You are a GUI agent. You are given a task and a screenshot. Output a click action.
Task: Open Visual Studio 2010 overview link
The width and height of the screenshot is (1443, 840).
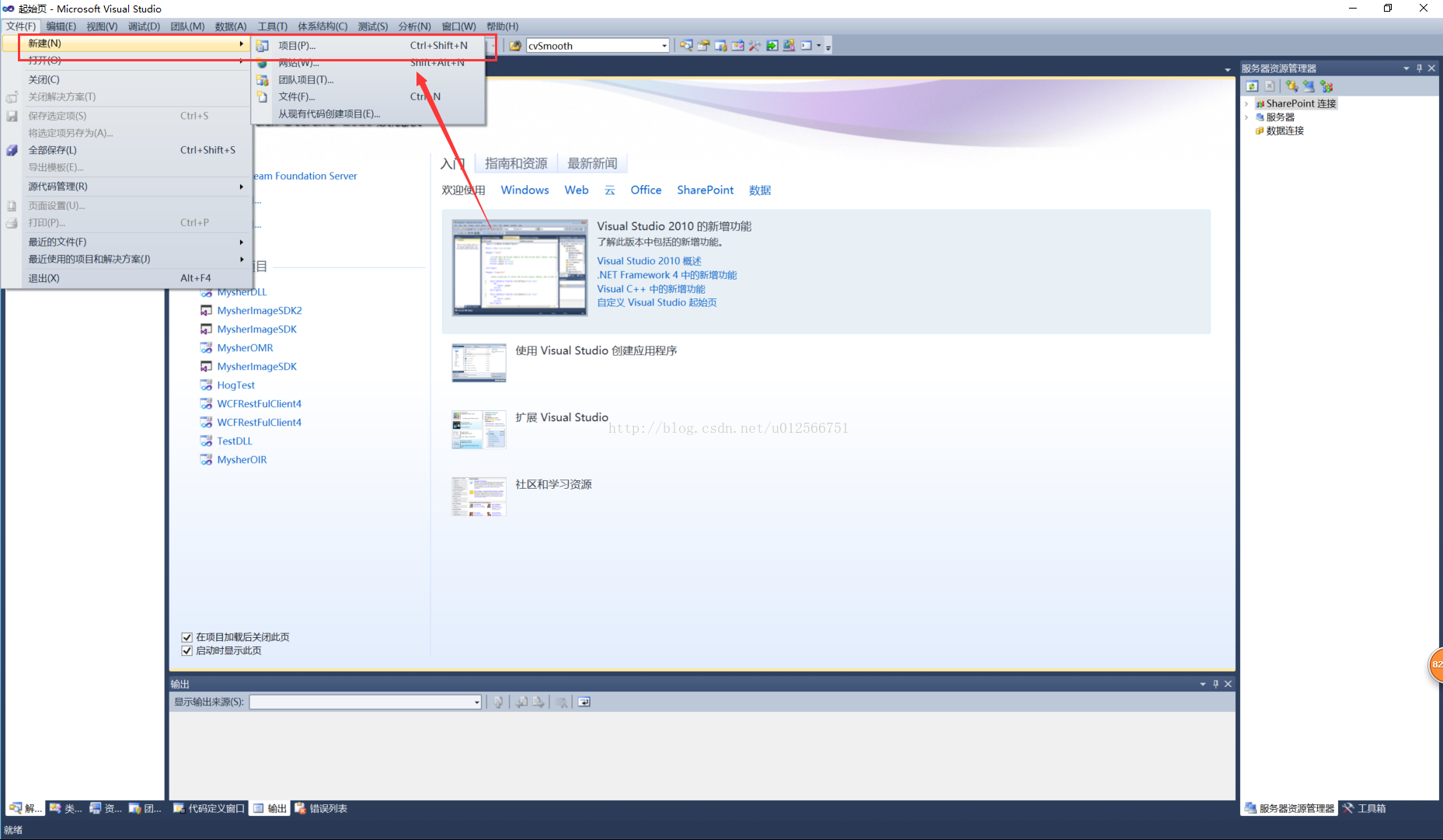click(649, 261)
